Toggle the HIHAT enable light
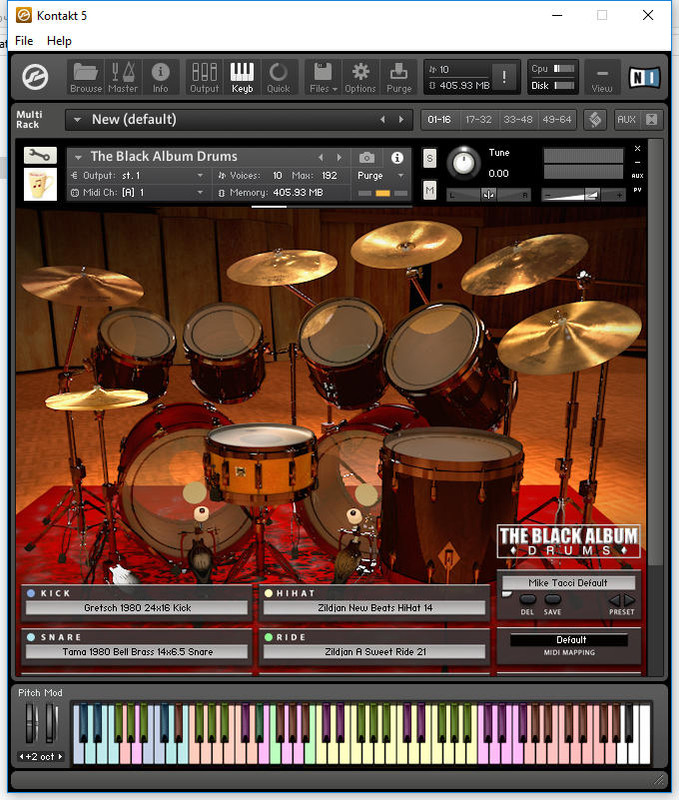Screen dimensions: 679x800 click(268, 593)
